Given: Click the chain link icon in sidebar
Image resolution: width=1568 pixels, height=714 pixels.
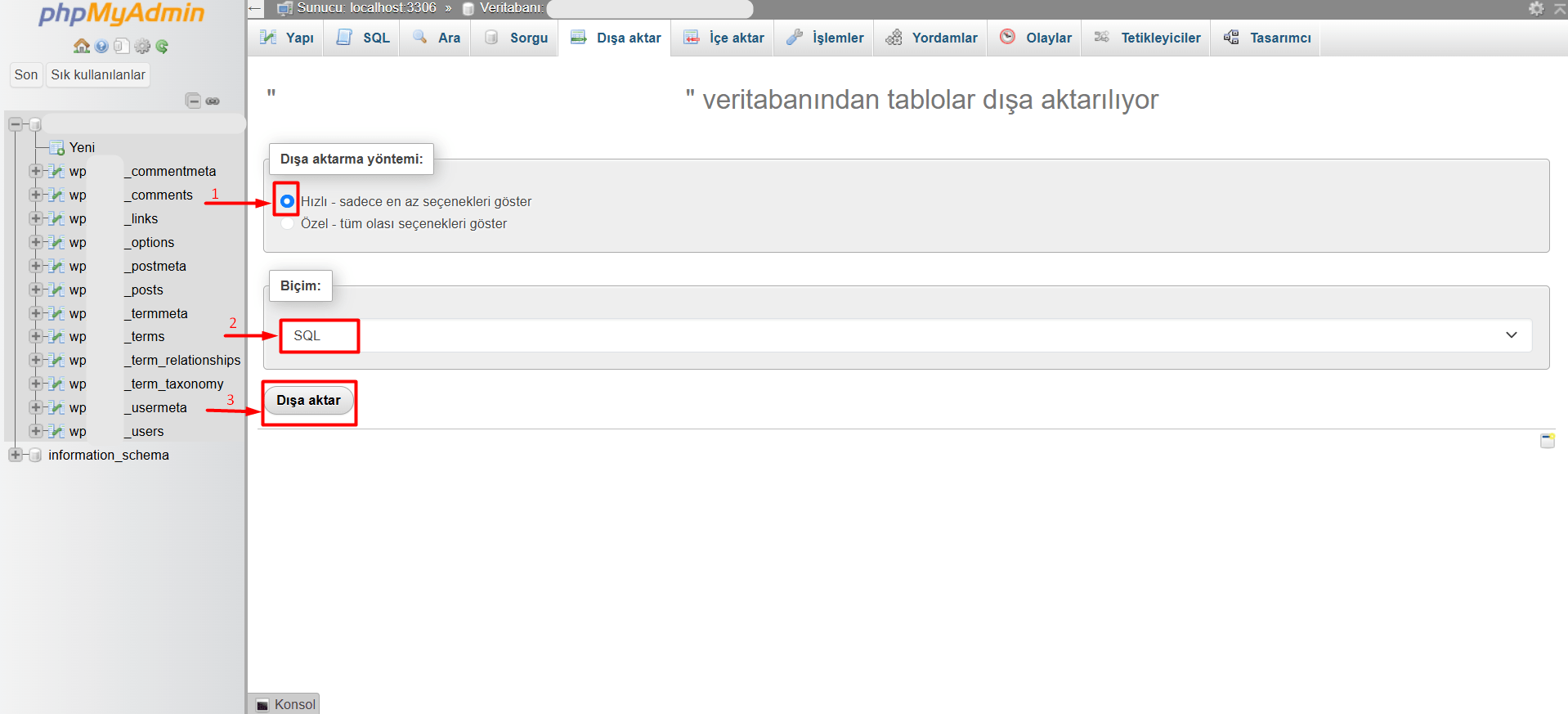Looking at the screenshot, I should 213,101.
